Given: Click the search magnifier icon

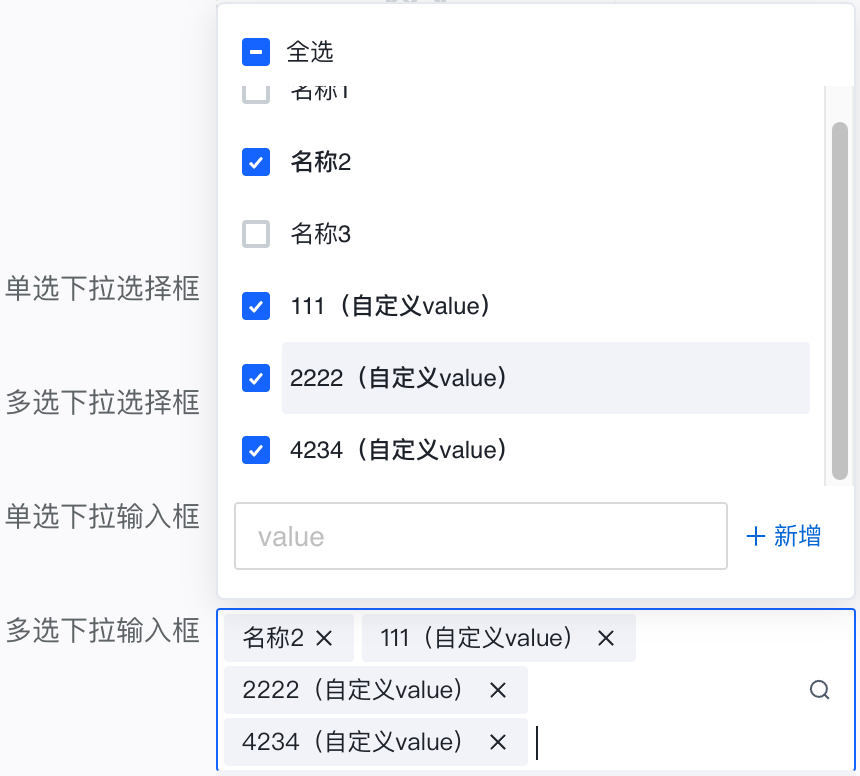Looking at the screenshot, I should click(820, 690).
